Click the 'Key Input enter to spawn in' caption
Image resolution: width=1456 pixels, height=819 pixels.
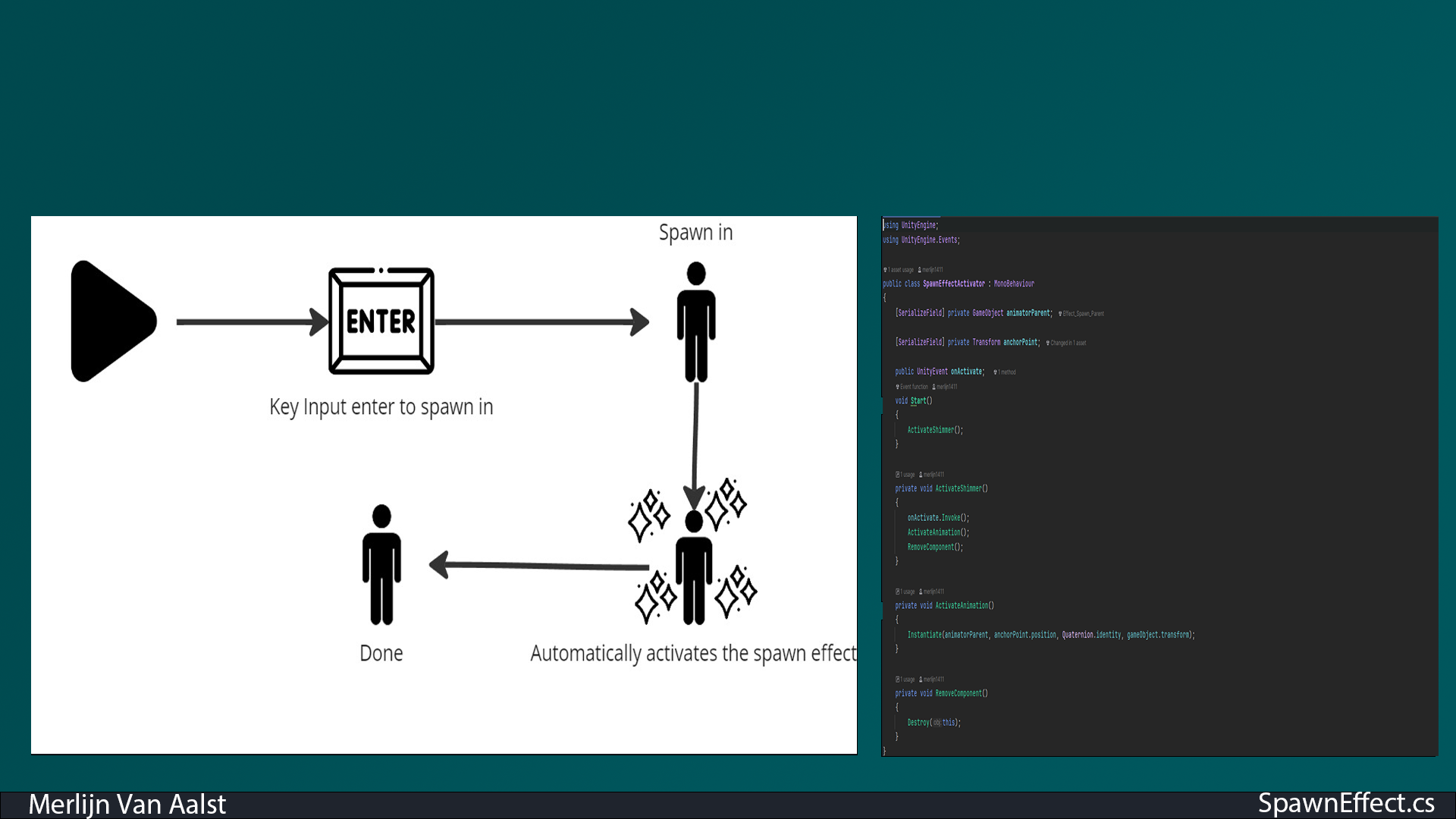coord(381,407)
